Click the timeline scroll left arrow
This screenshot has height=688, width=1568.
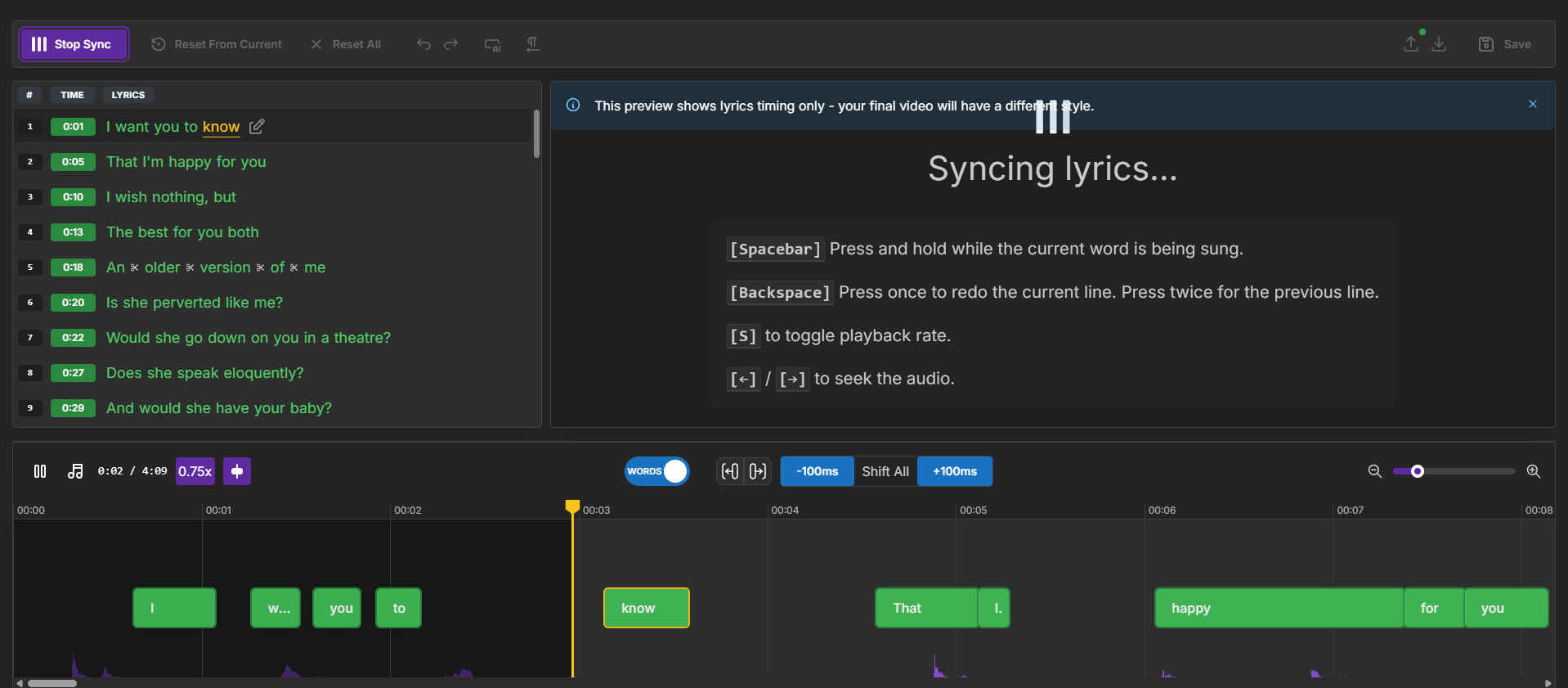pyautogui.click(x=20, y=683)
